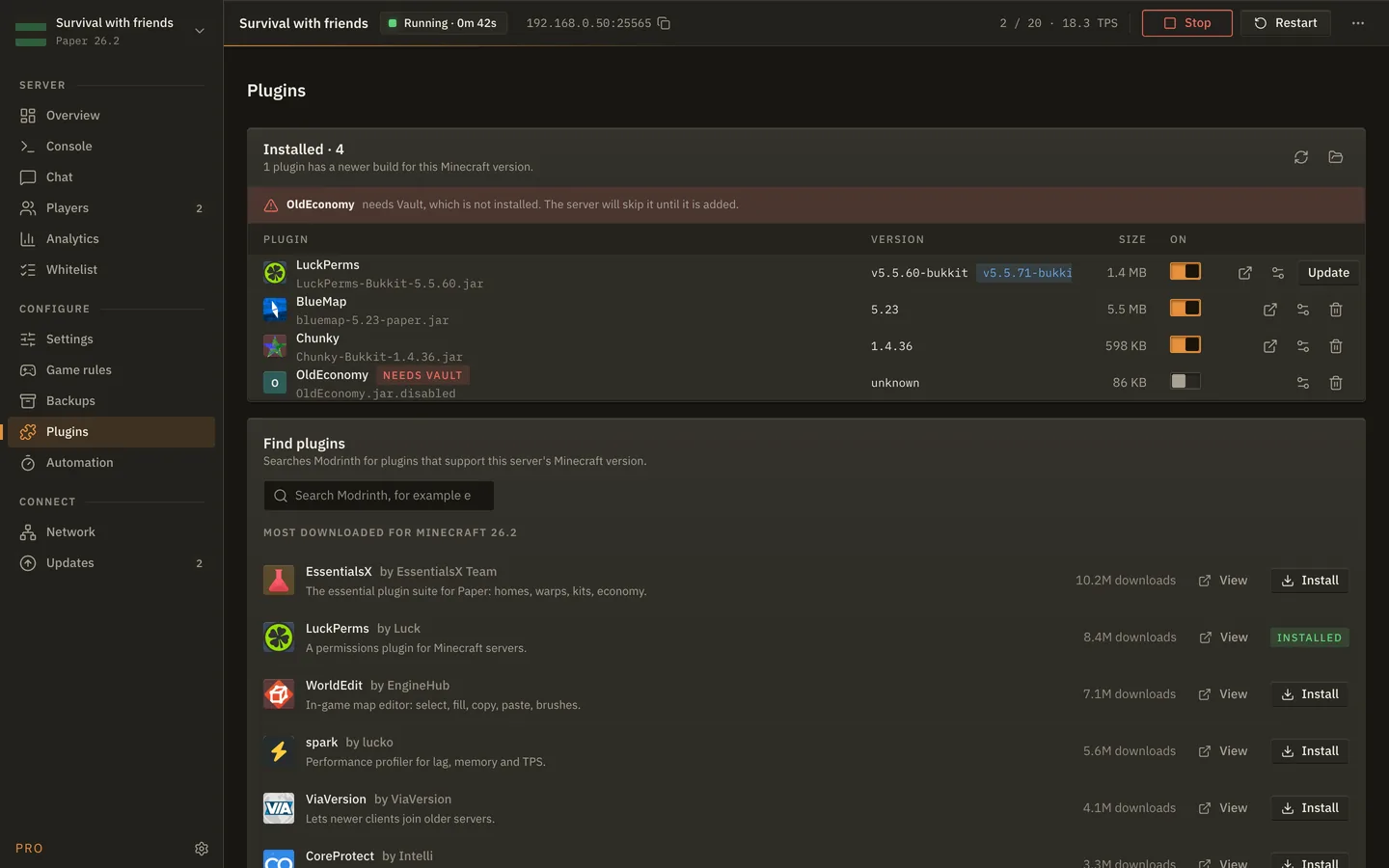
Task: Delete the OldEconomy plugin
Action: coord(1336,383)
